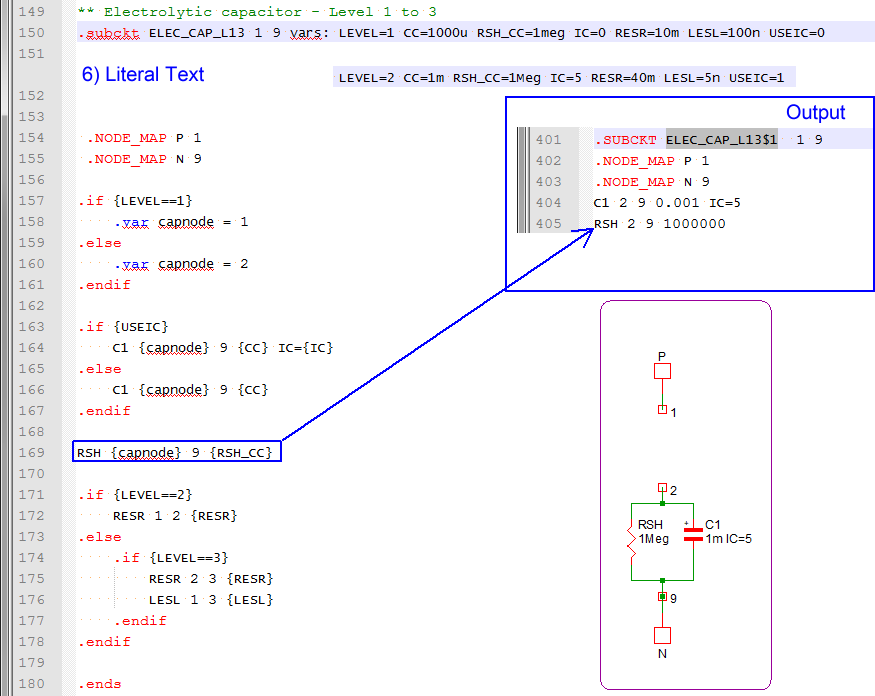875x696 pixels.
Task: Click line number 169 in the gutter
Action: (x=33, y=453)
